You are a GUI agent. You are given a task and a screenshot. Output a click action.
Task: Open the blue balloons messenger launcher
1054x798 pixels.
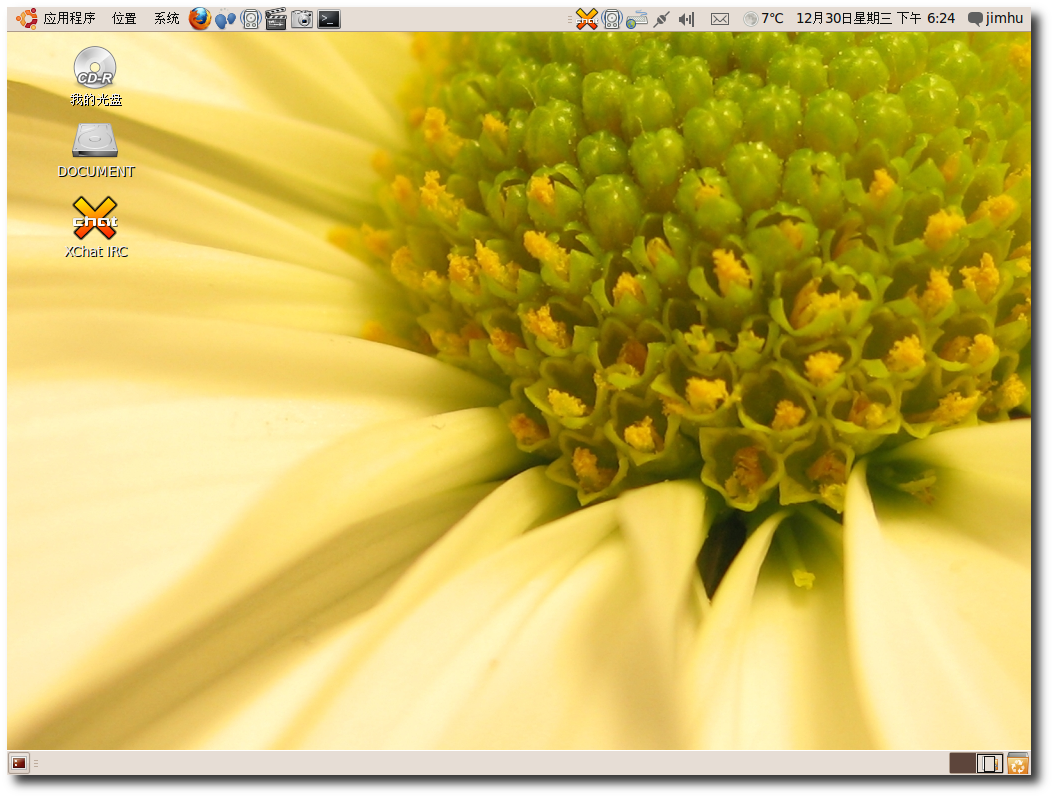(225, 19)
